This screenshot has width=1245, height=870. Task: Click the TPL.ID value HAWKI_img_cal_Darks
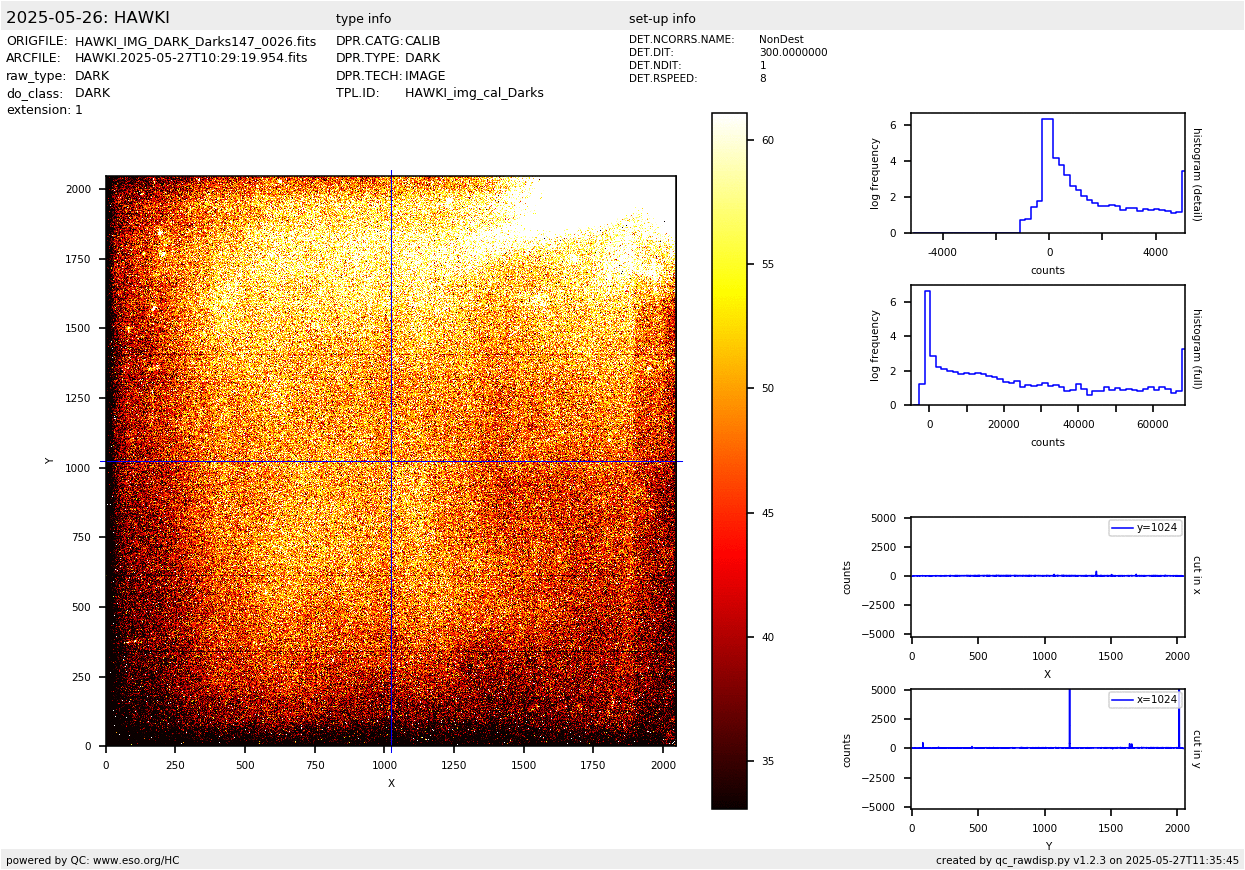pos(474,93)
